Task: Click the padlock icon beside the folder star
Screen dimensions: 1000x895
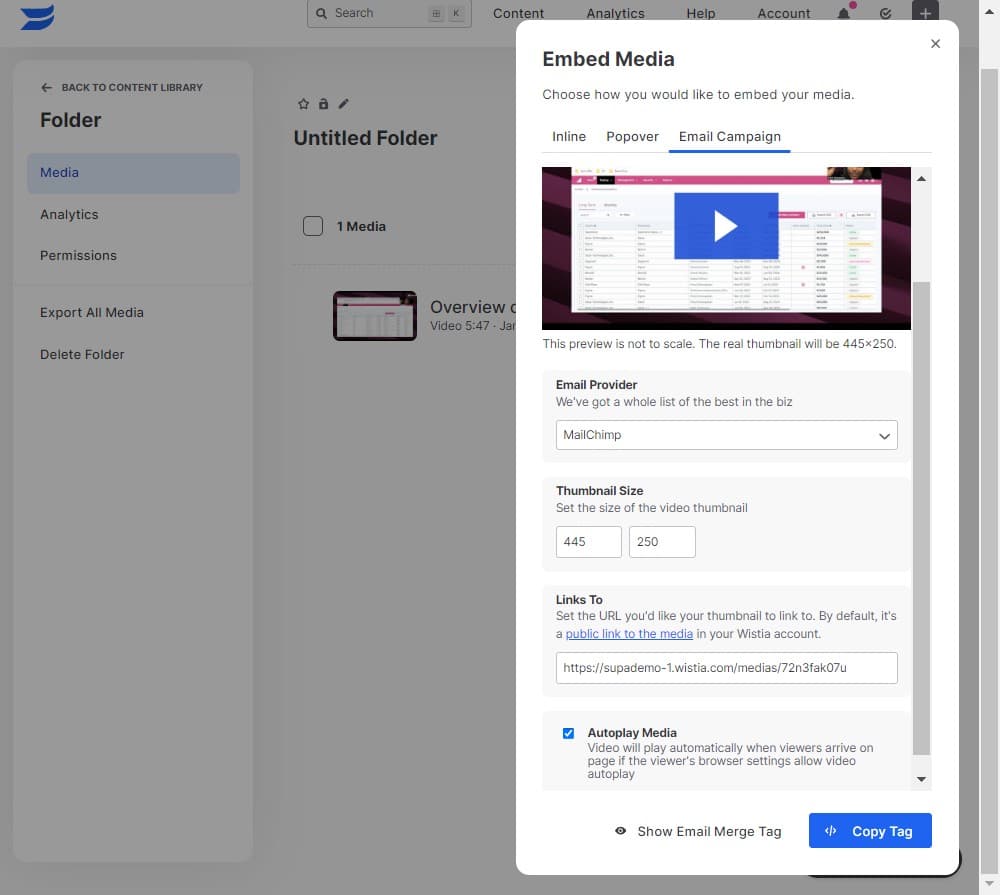Action: tap(323, 103)
